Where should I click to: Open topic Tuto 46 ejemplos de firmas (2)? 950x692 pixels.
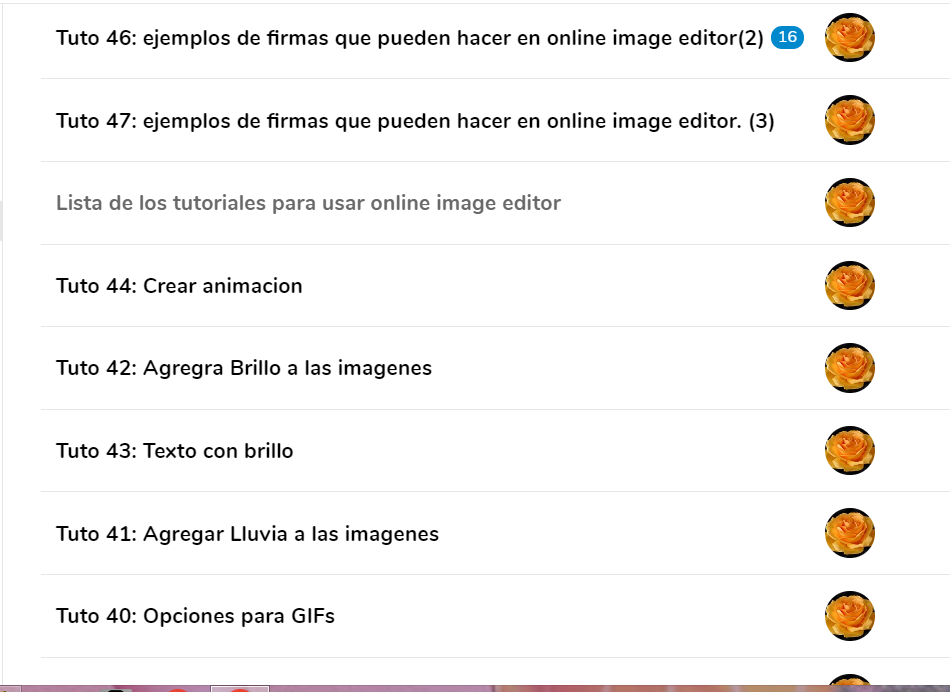tap(410, 38)
